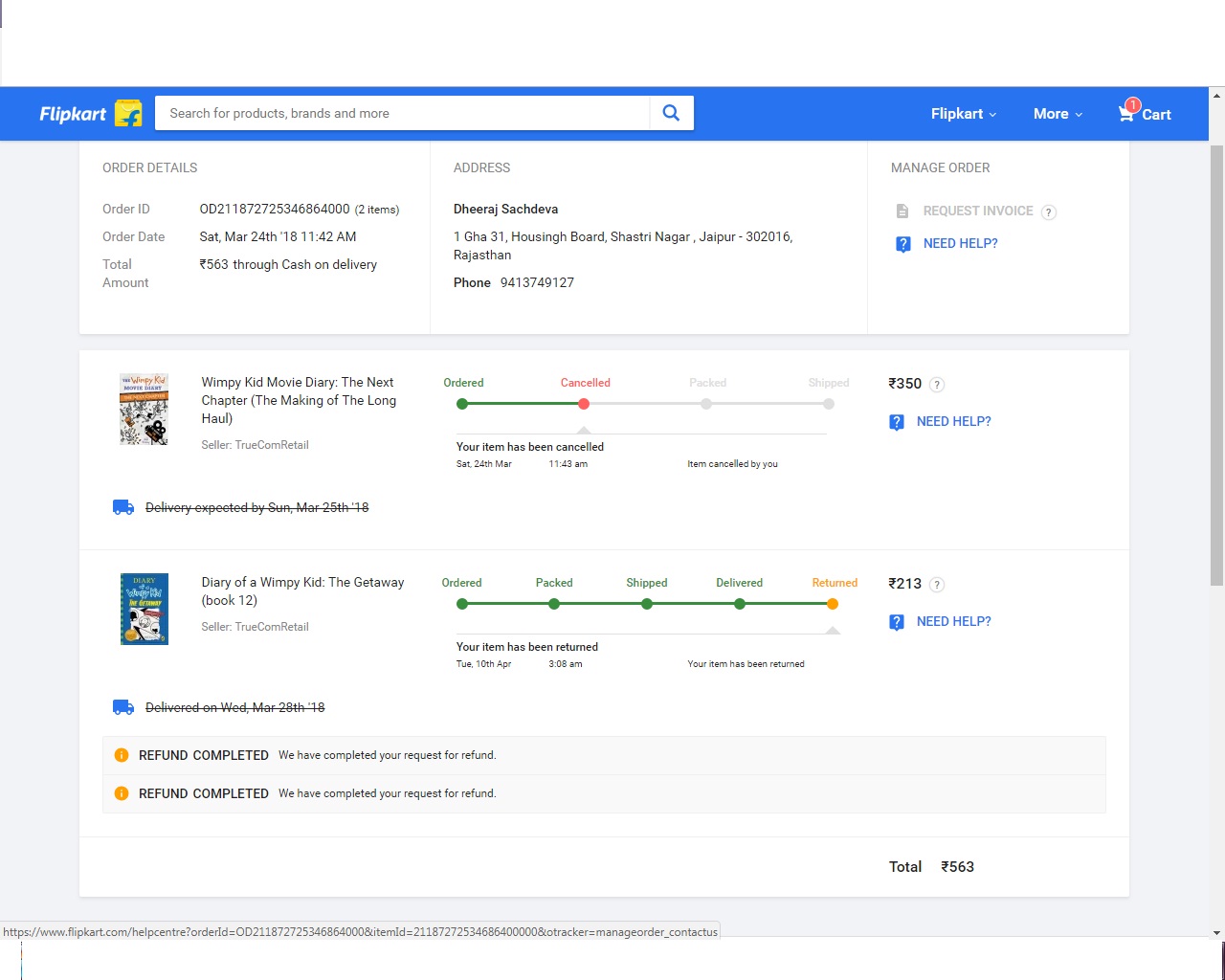
Task: Expand the More dropdown menu
Action: click(x=1058, y=114)
